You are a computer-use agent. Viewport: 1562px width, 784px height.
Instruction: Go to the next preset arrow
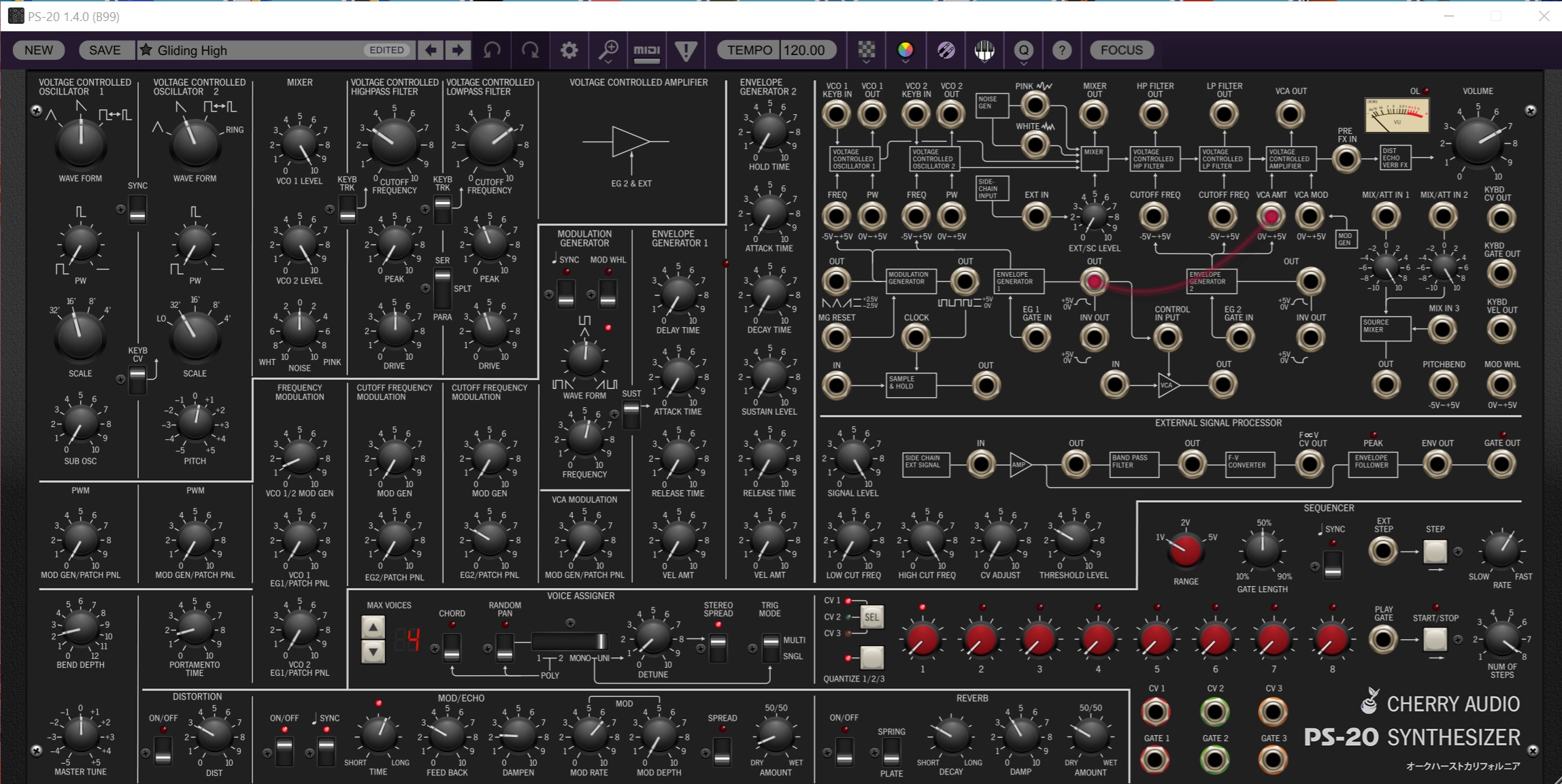tap(458, 50)
